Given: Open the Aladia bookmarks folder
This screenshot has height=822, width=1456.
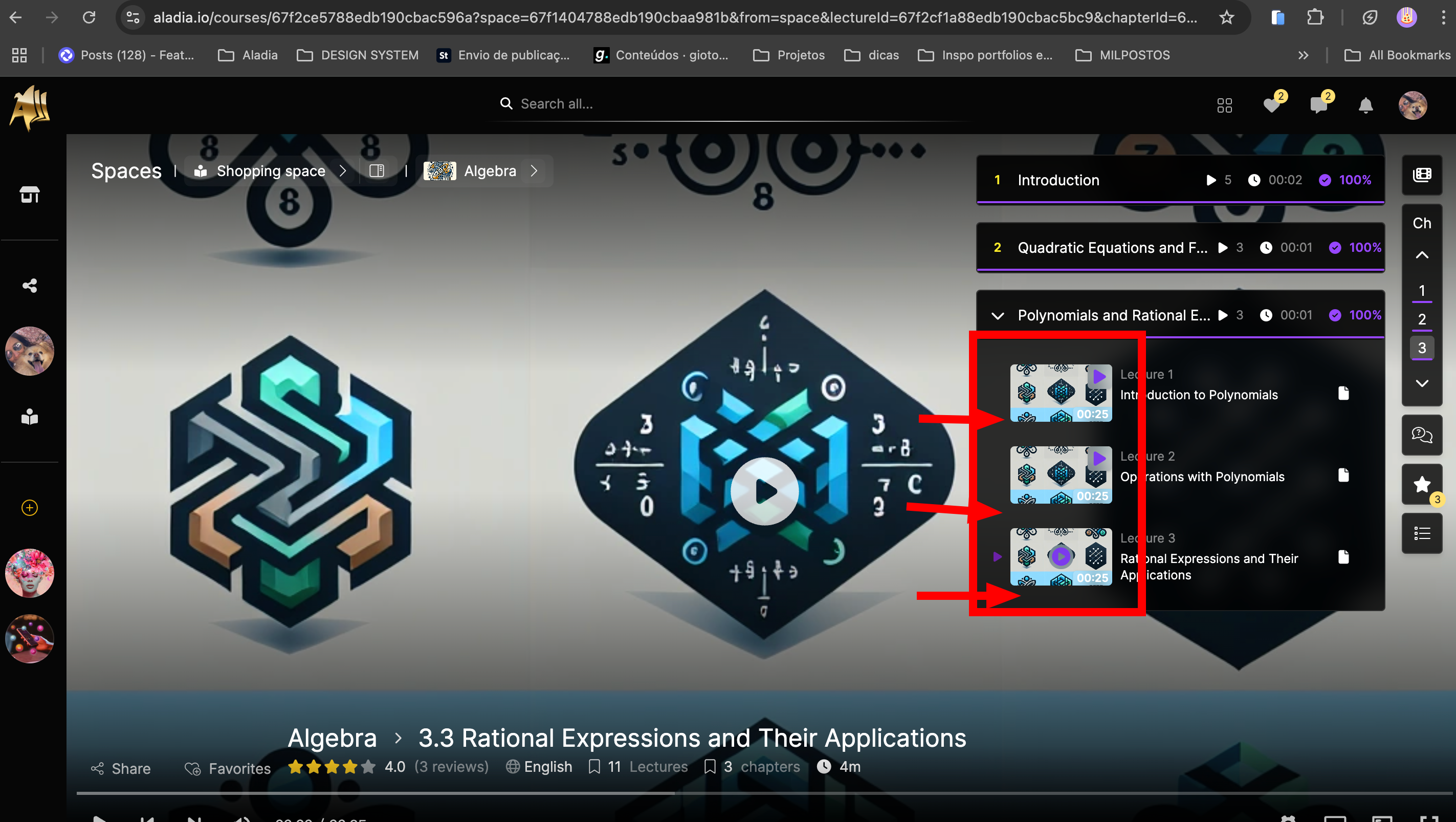Looking at the screenshot, I should point(248,55).
